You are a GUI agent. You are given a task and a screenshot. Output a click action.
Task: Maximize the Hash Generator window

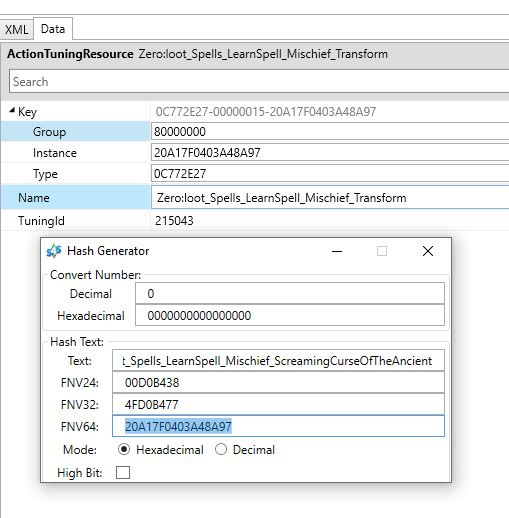click(382, 251)
